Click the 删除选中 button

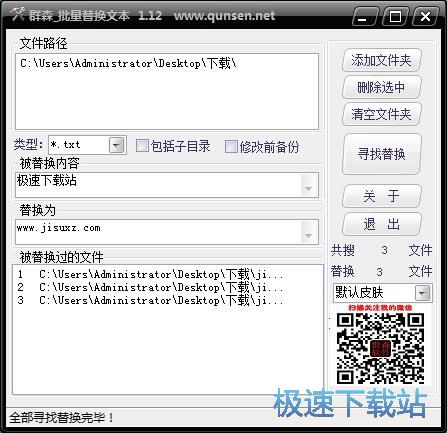tap(382, 87)
